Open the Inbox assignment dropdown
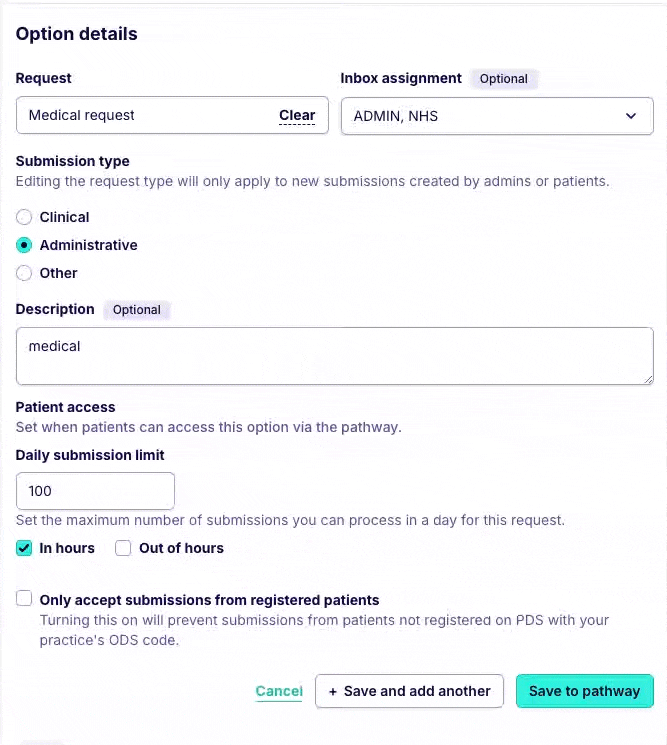667x745 pixels. pyautogui.click(x=496, y=116)
